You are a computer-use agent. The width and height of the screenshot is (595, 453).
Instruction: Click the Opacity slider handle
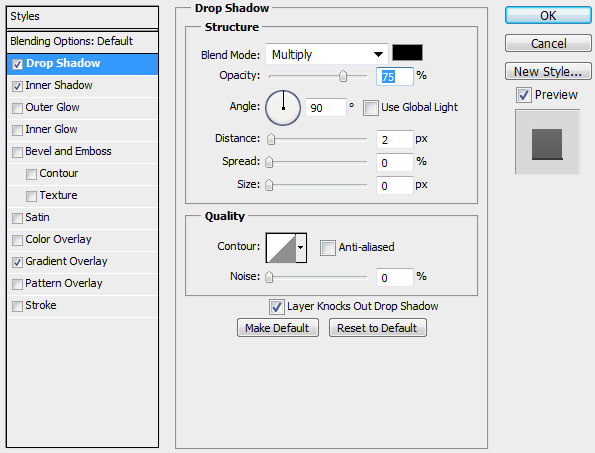[343, 76]
